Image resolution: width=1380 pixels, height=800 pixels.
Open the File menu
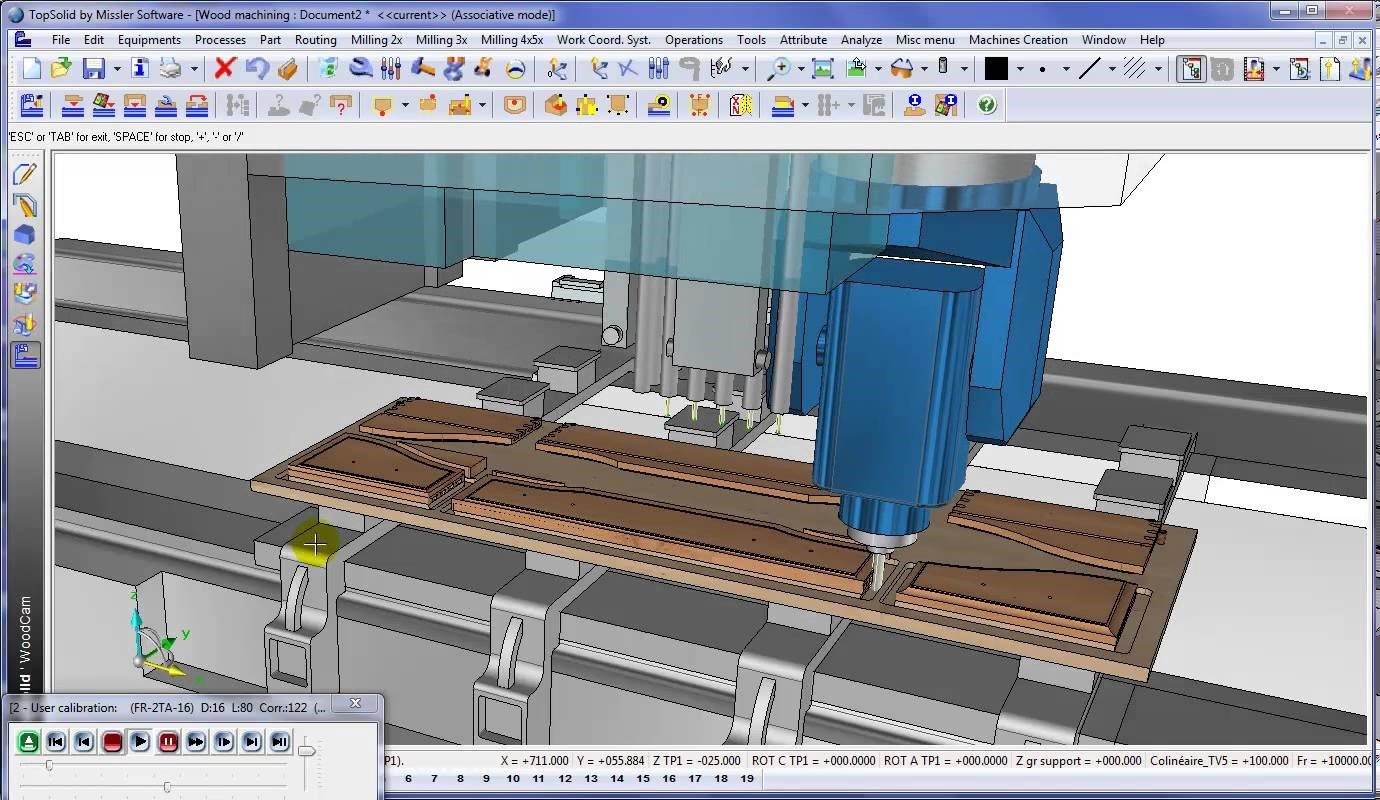coord(61,40)
